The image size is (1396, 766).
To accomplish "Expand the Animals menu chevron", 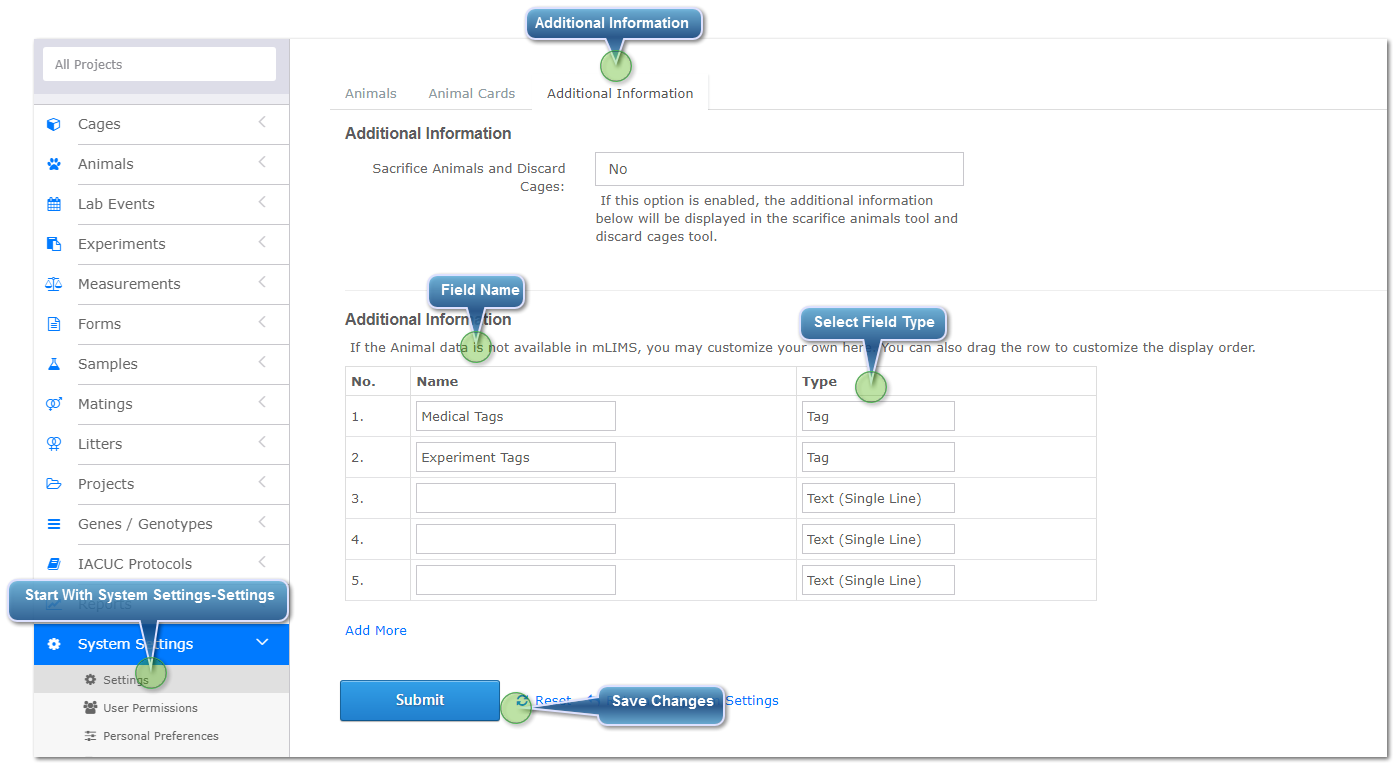I will pos(262,162).
